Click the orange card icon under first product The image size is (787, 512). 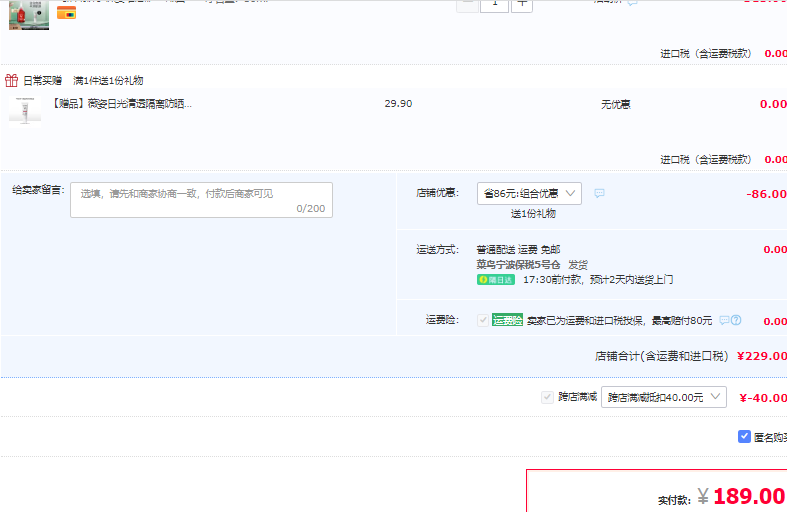tap(66, 13)
